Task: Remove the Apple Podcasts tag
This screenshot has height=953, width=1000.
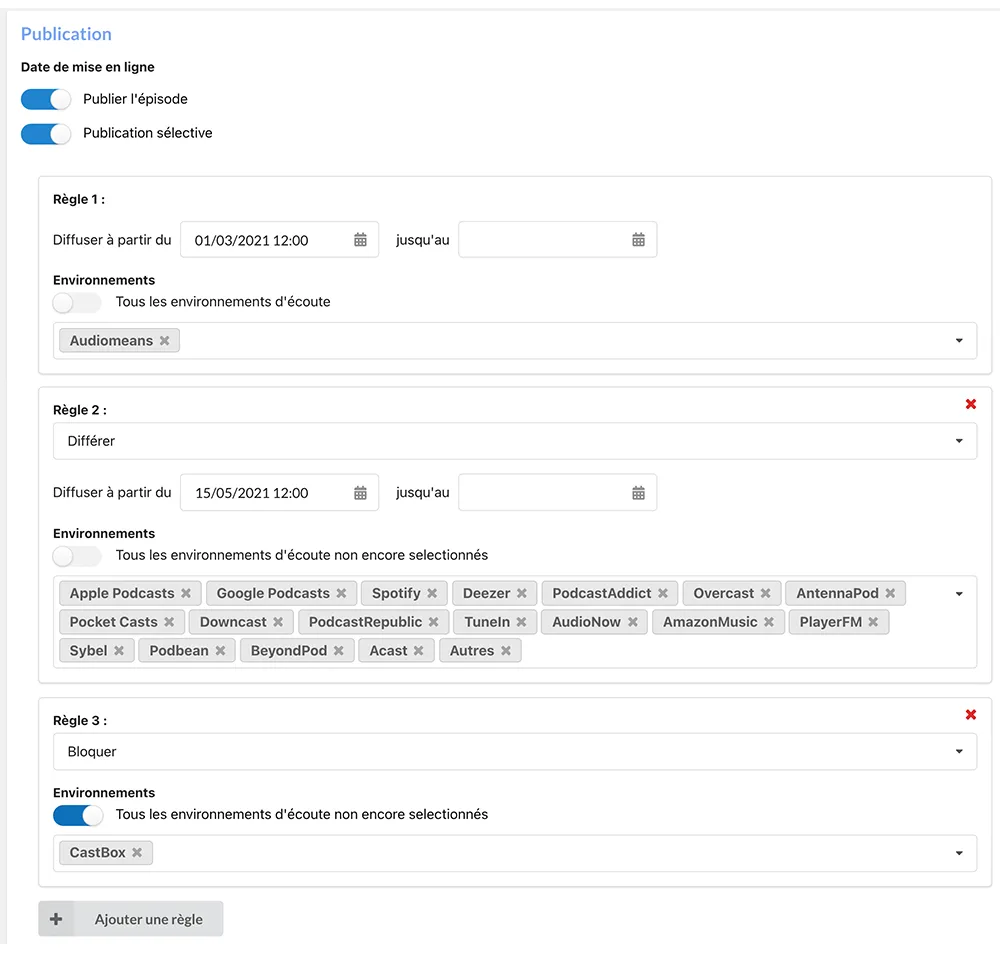Action: [186, 594]
